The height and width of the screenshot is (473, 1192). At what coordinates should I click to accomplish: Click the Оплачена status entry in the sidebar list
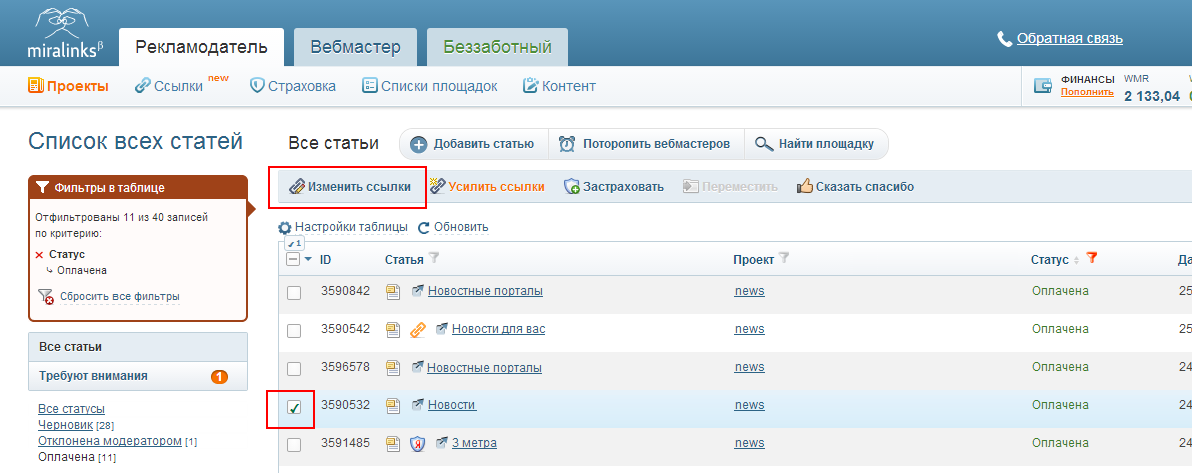[66, 456]
